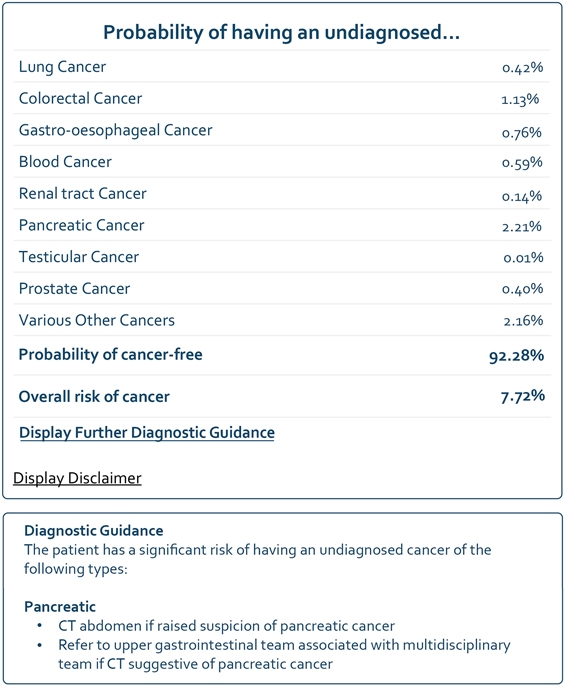This screenshot has width=565, height=686.
Task: Select the Prostate Cancer row
Action: tap(282, 289)
